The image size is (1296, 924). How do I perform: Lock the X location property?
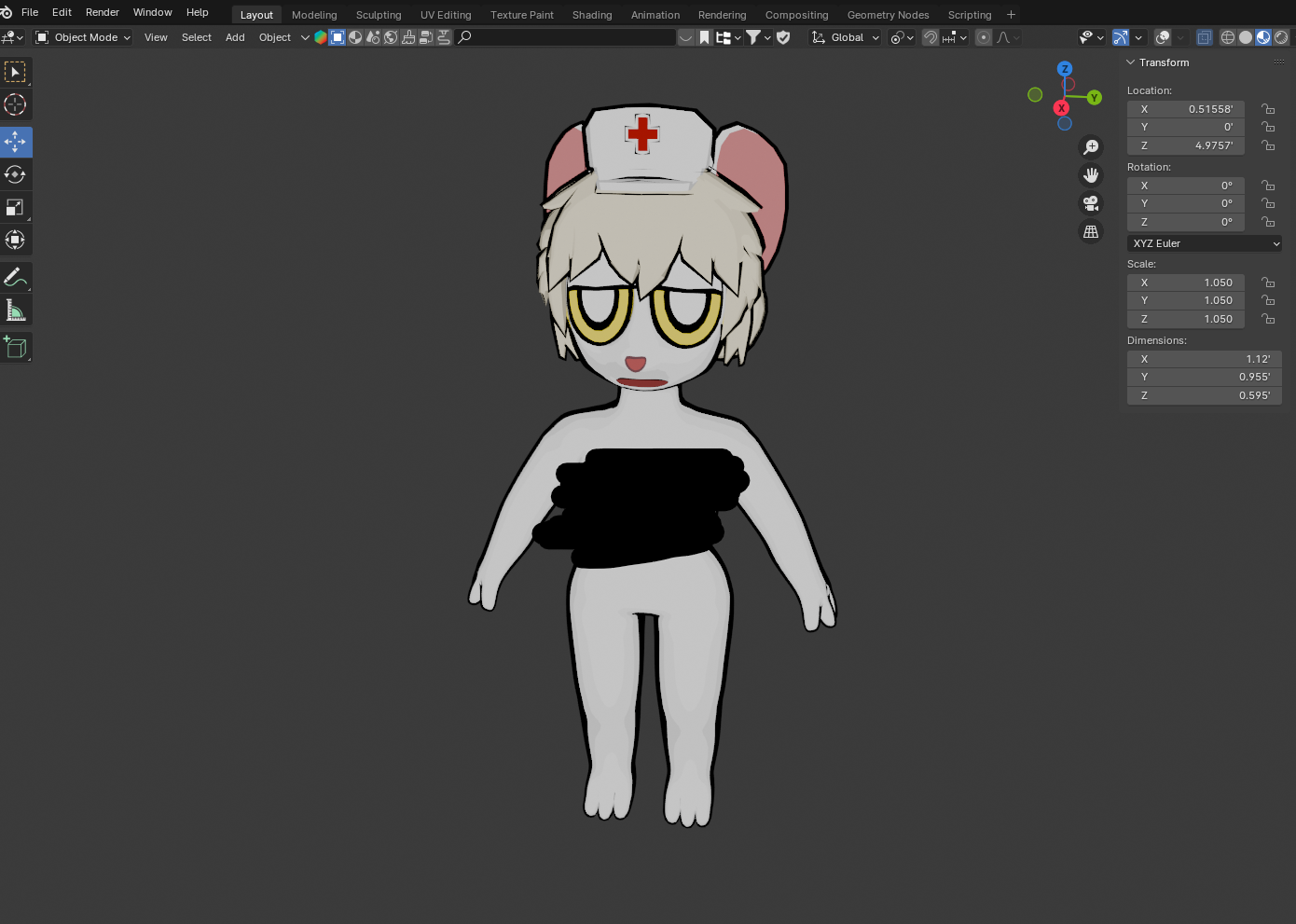click(x=1268, y=109)
